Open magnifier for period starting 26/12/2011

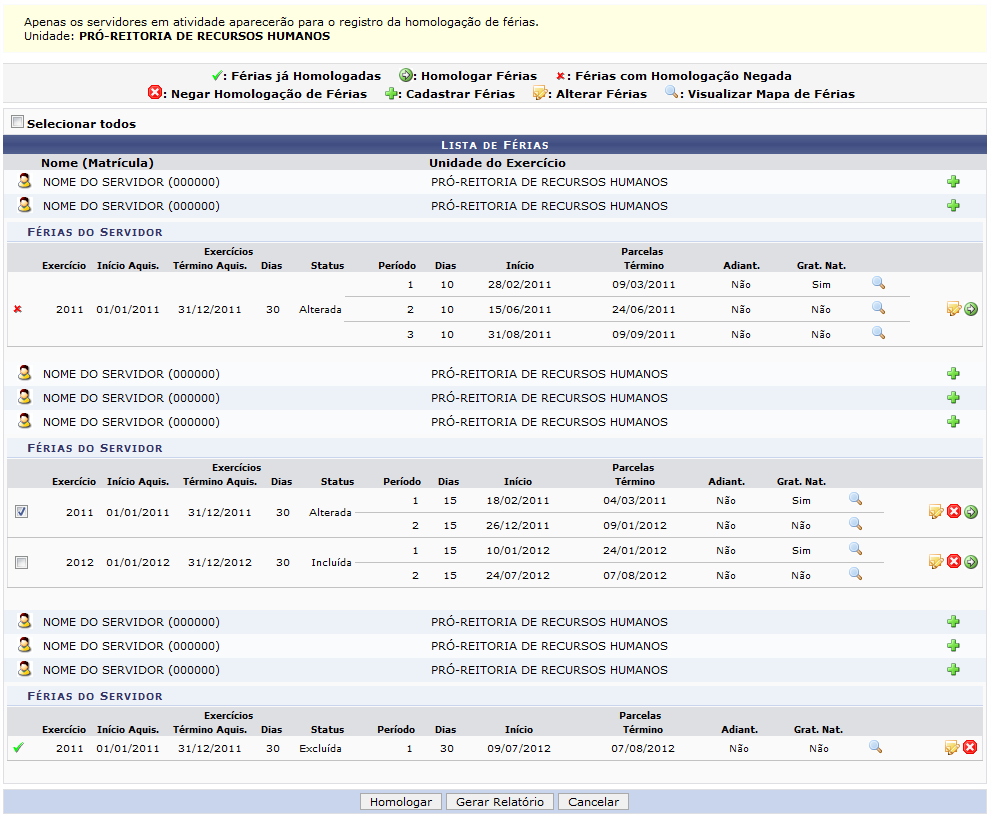[855, 524]
